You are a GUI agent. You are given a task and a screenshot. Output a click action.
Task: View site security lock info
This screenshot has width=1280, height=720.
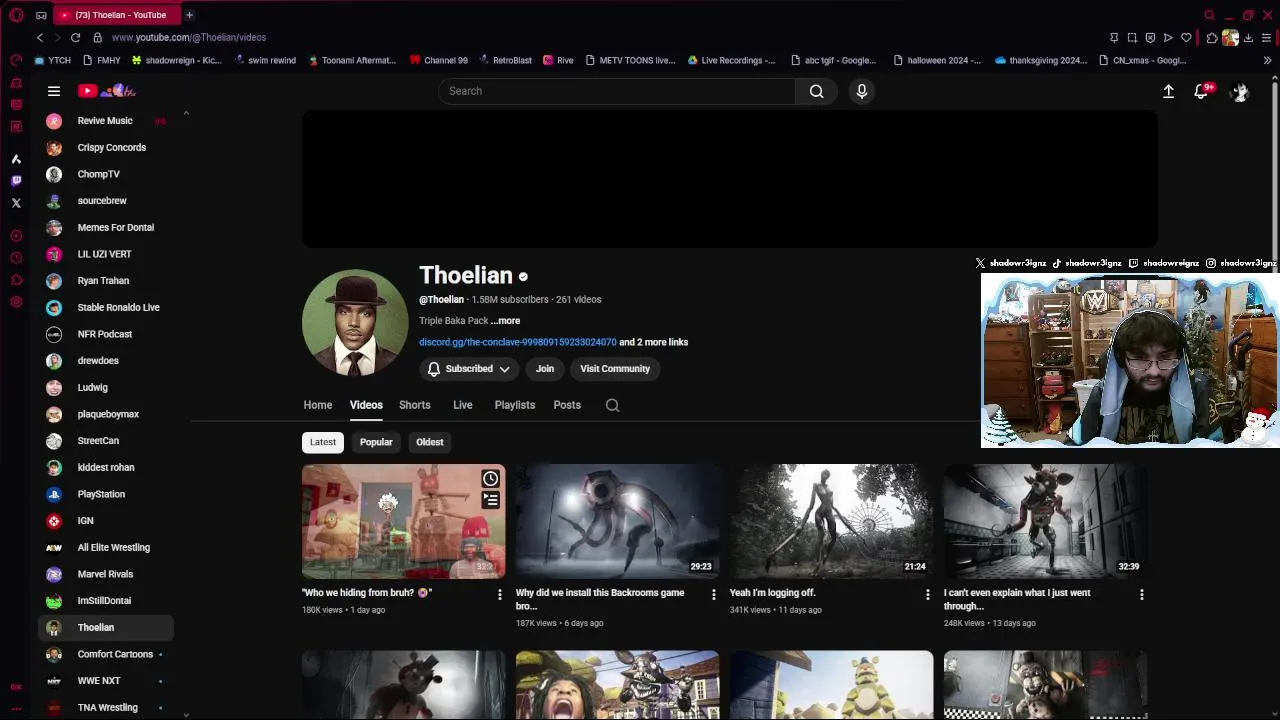click(x=97, y=37)
